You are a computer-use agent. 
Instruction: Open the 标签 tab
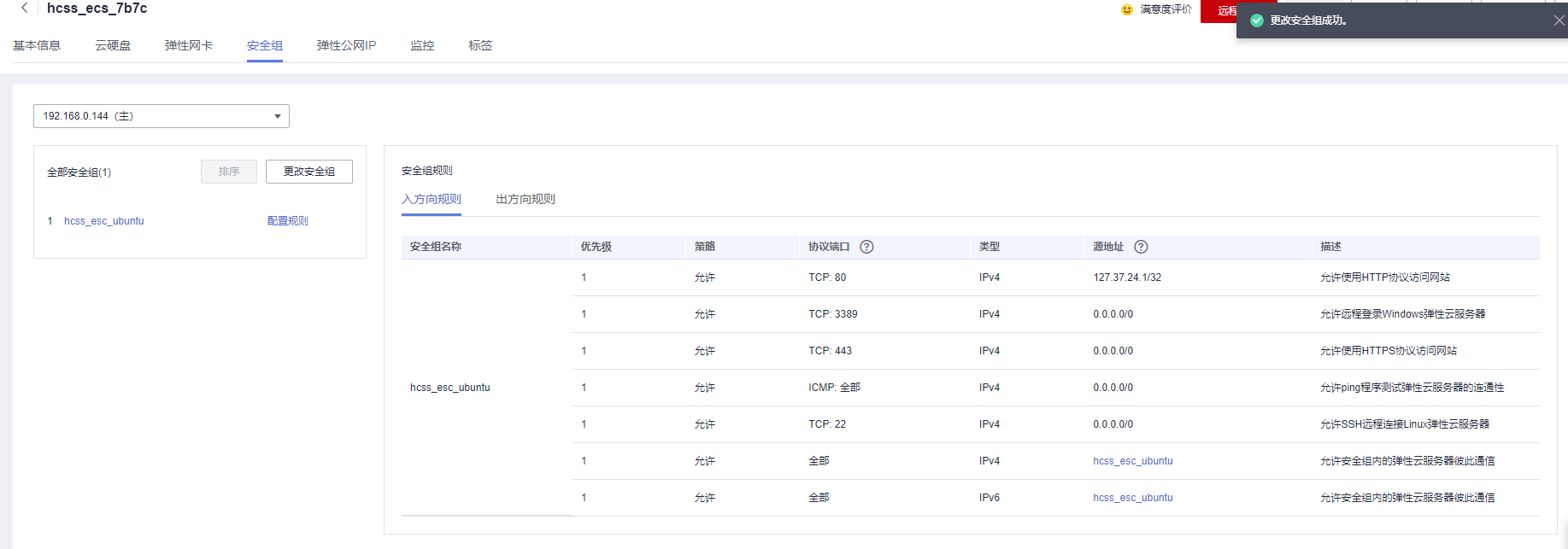[480, 45]
